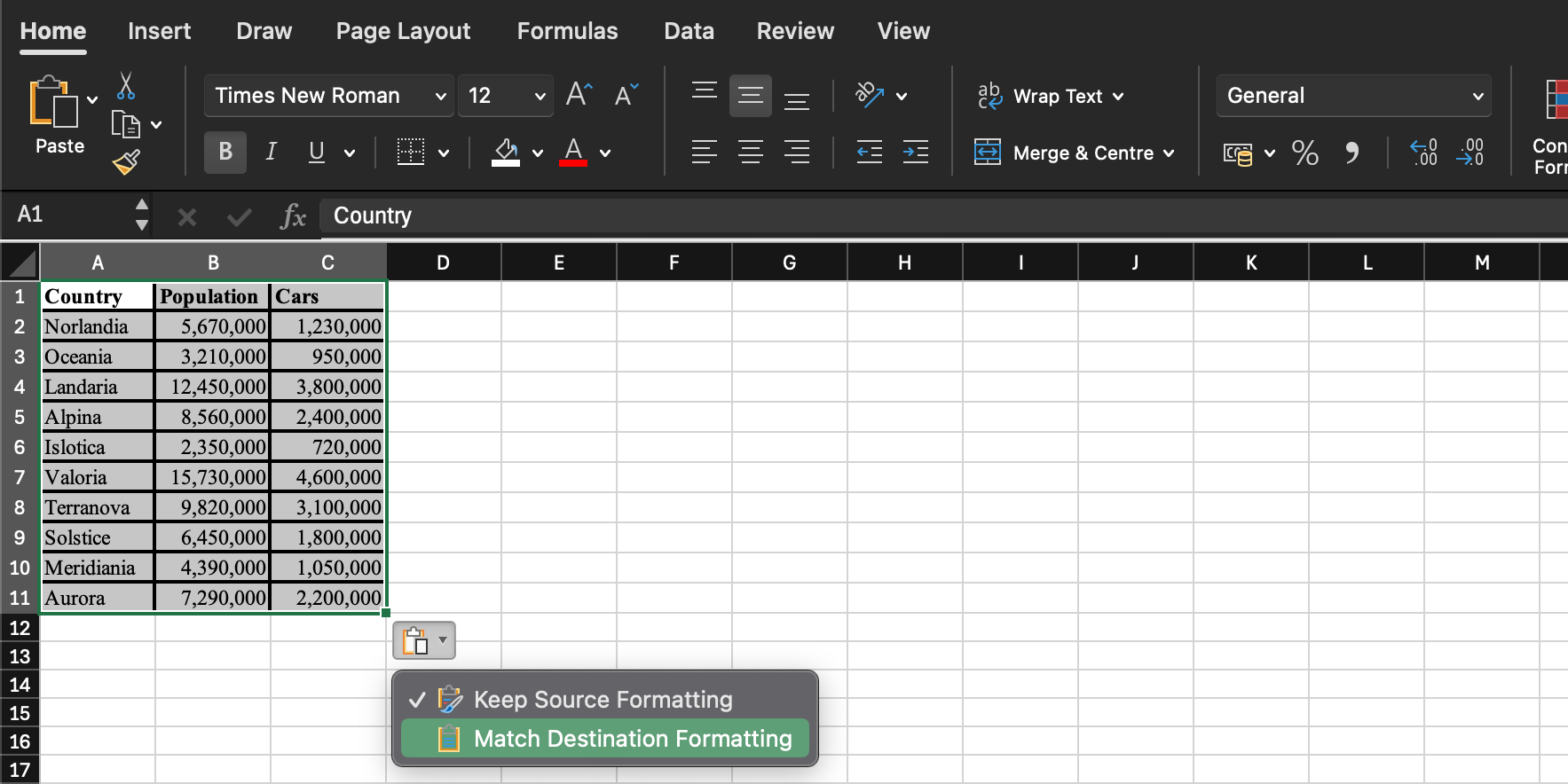Click the Wrap Text button
The width and height of the screenshot is (1568, 784).
pyautogui.click(x=1040, y=96)
